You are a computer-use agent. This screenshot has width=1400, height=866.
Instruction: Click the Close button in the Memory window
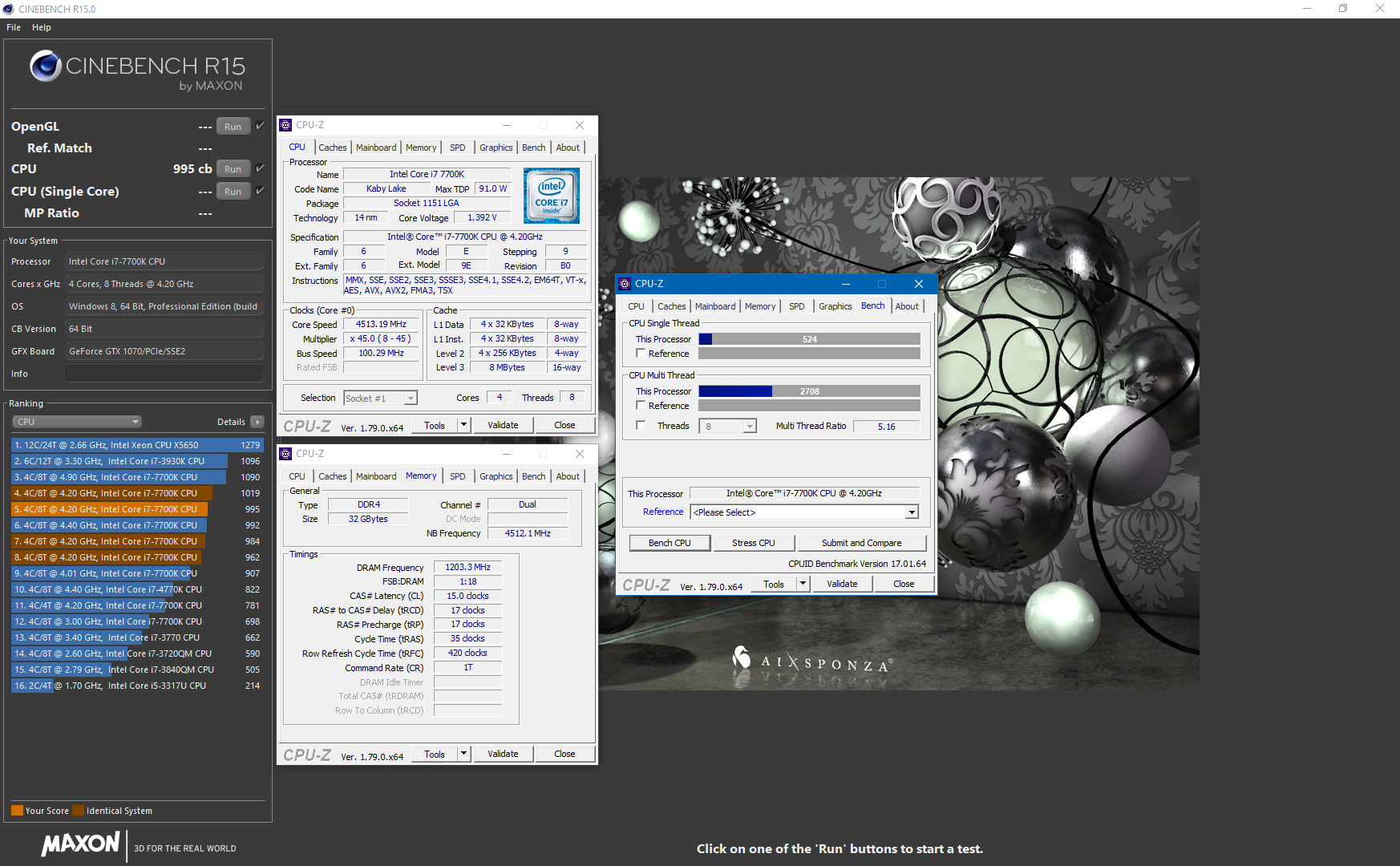coord(564,754)
